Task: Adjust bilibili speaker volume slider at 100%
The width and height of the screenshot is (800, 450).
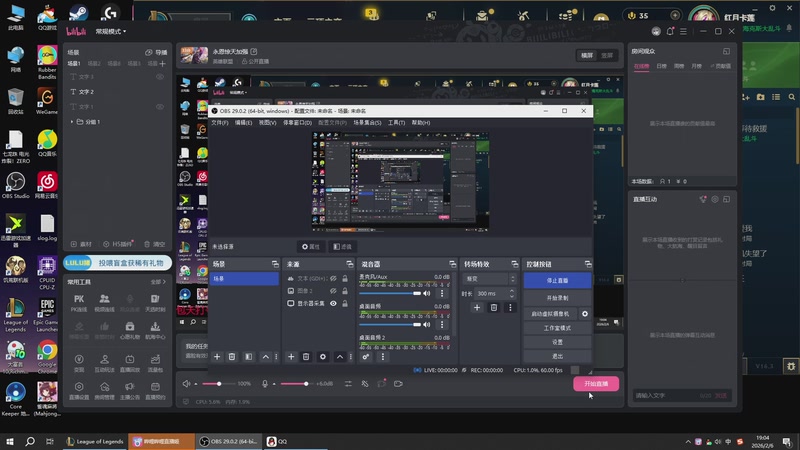Action: (219, 384)
